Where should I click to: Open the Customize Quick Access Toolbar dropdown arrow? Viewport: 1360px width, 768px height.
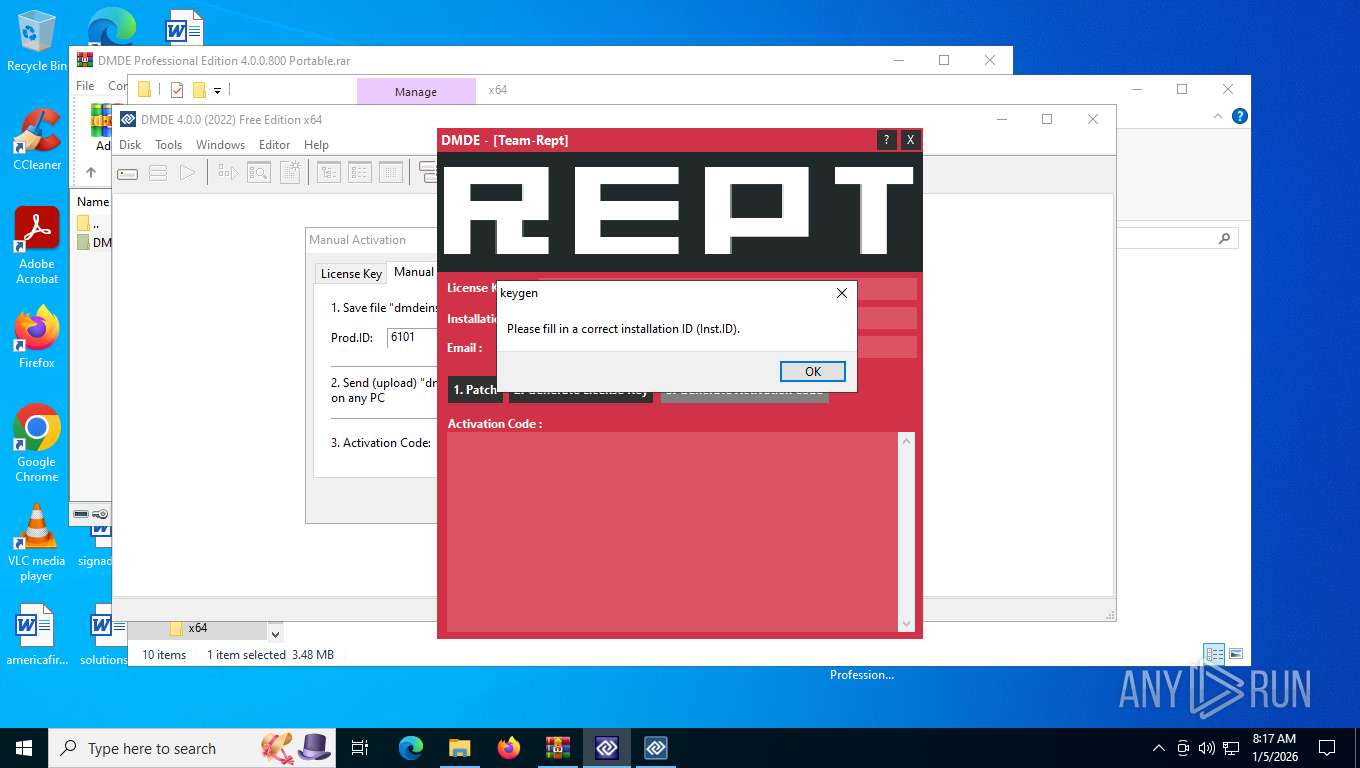click(217, 91)
